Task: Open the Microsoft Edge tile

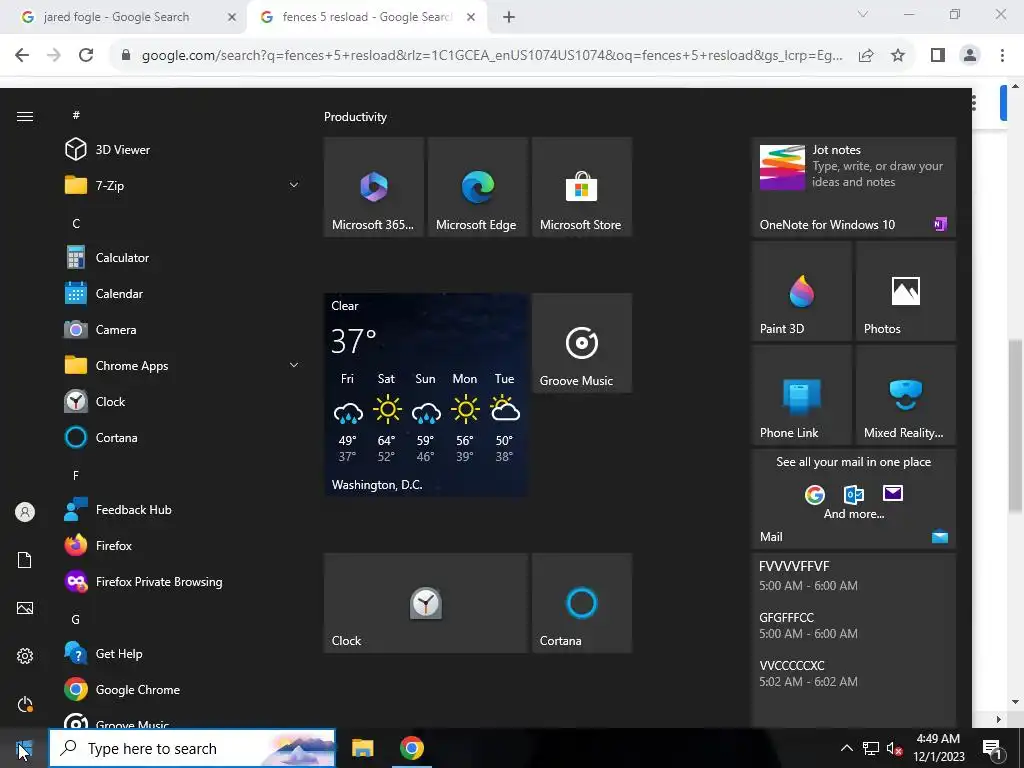Action: pyautogui.click(x=477, y=187)
